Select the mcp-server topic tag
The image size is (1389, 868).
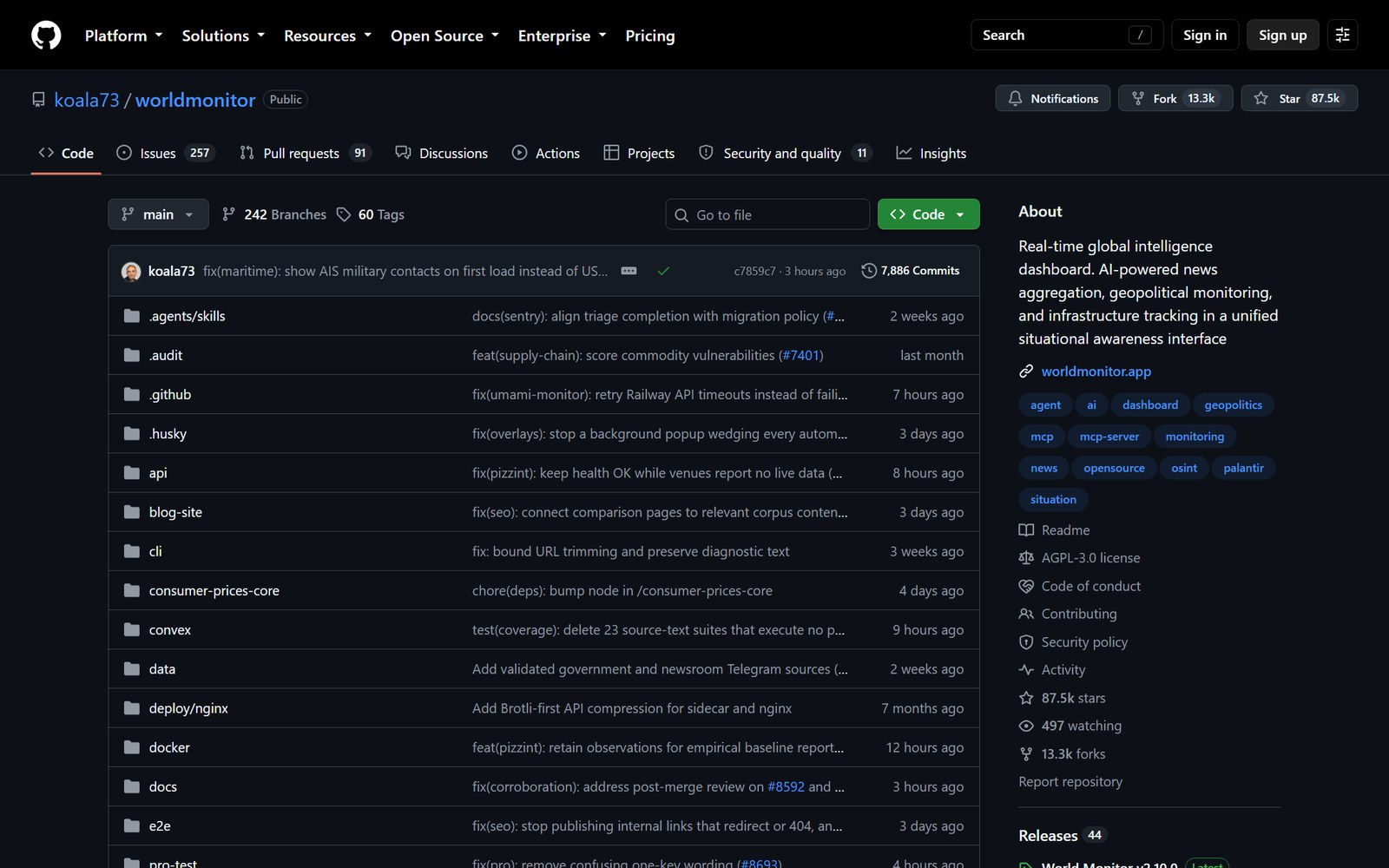point(1109,437)
